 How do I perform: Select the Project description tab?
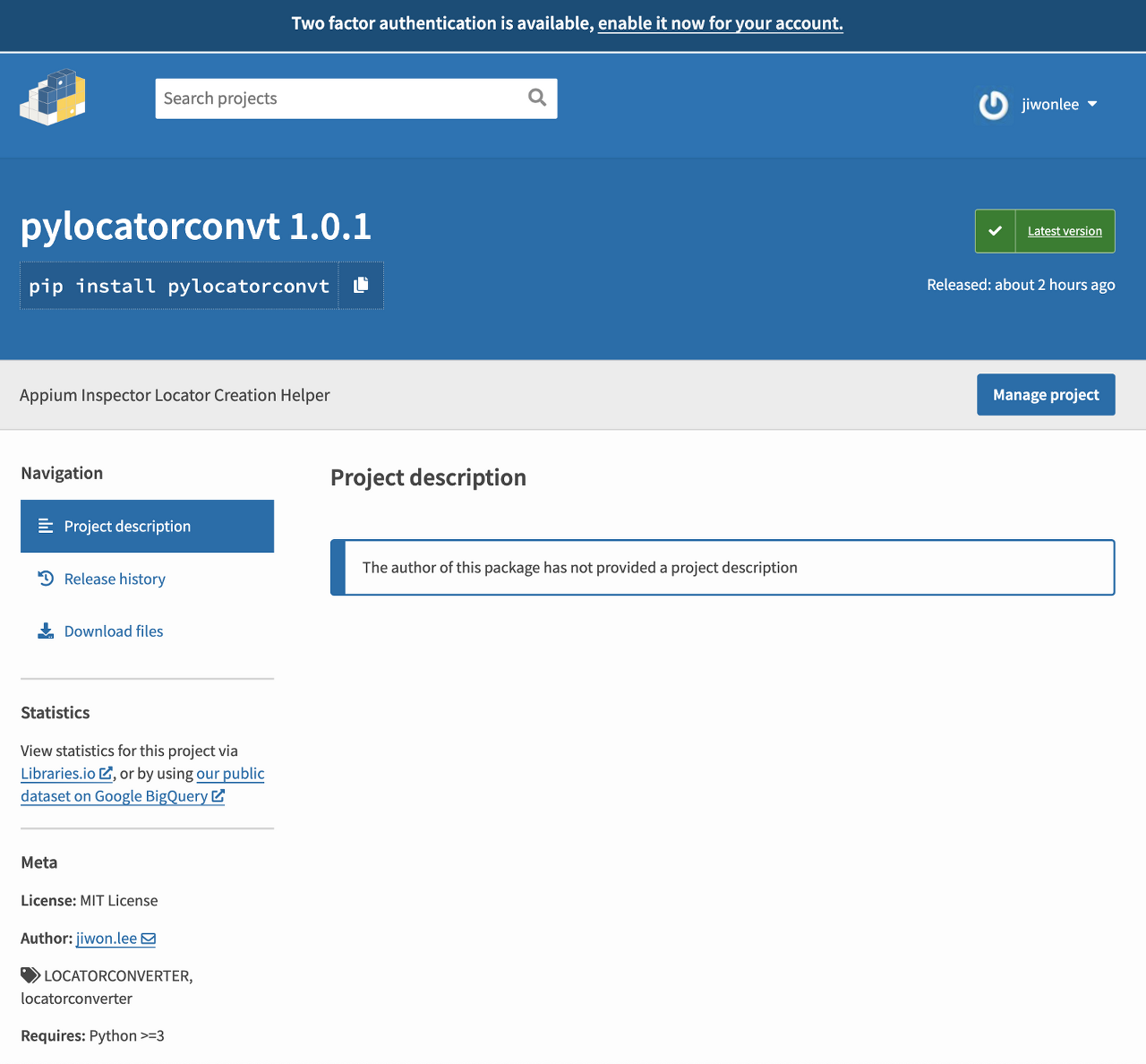[x=147, y=526]
